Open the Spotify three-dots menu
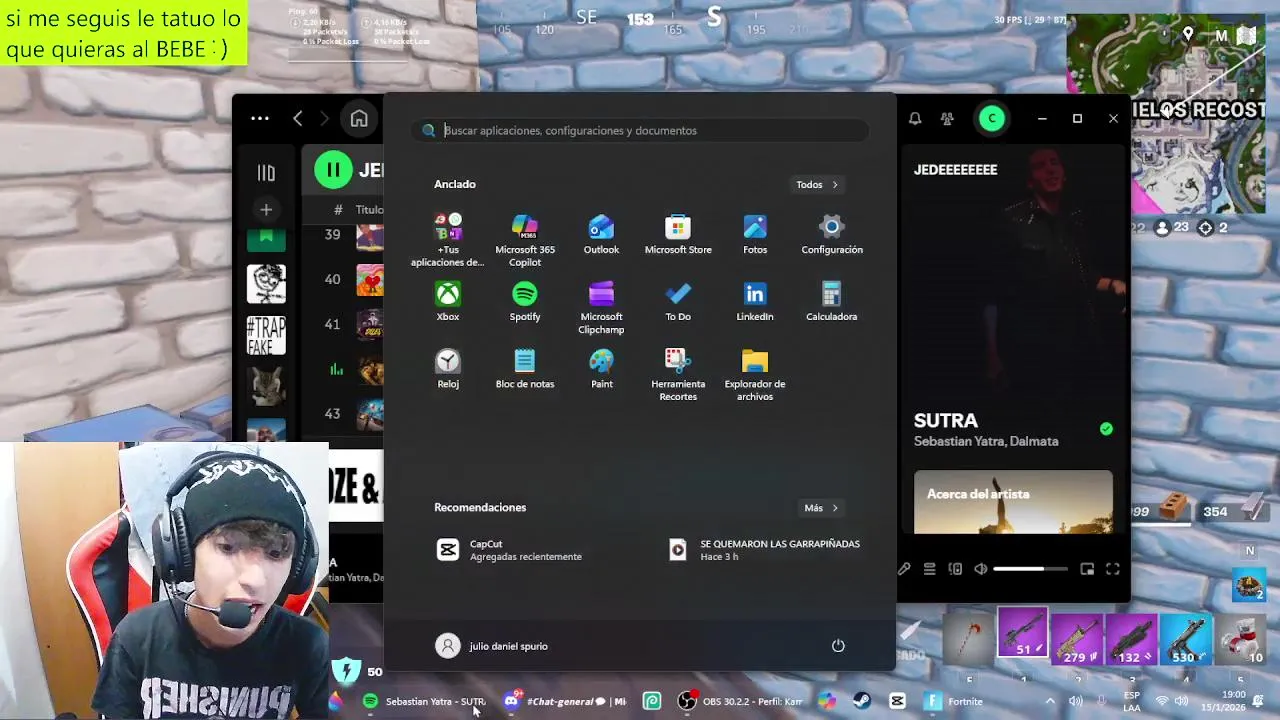This screenshot has width=1280, height=720. coord(260,119)
